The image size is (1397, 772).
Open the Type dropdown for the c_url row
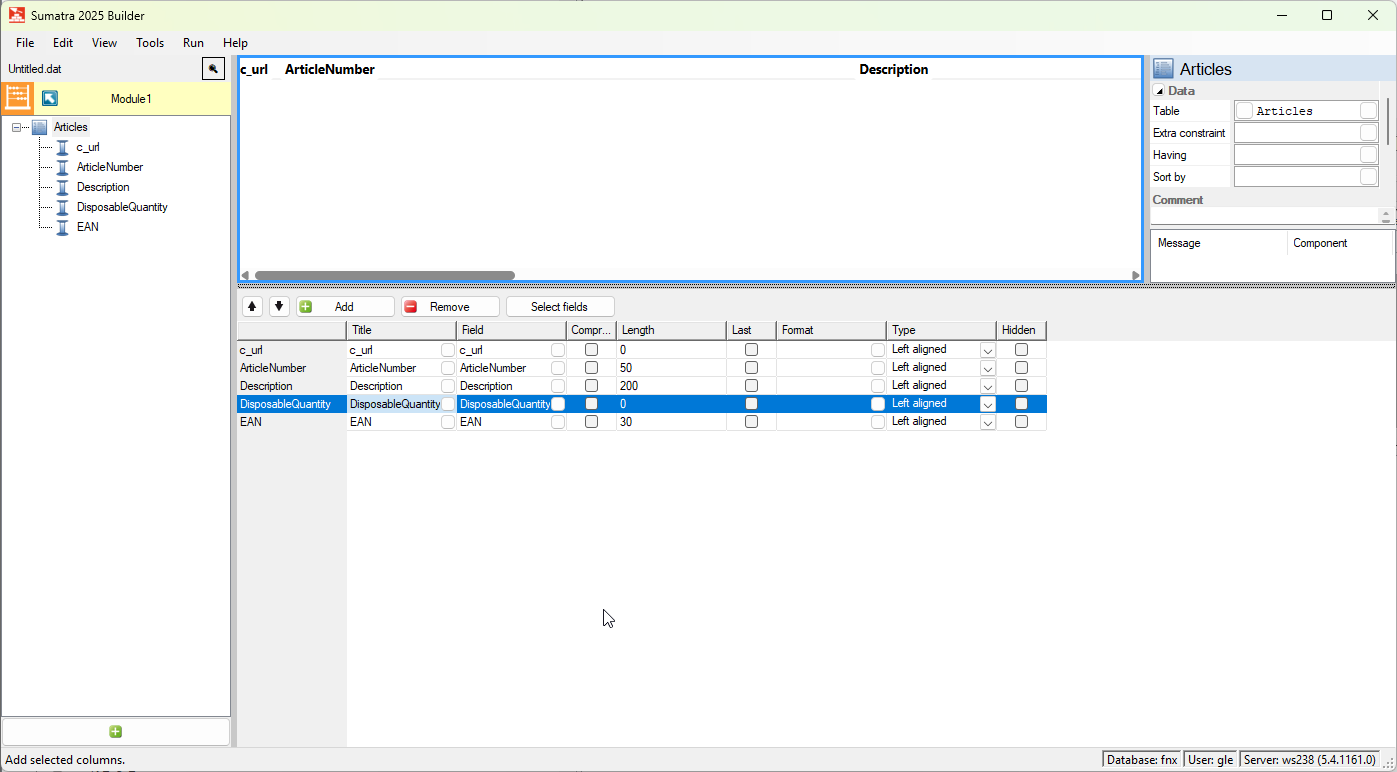[987, 350]
